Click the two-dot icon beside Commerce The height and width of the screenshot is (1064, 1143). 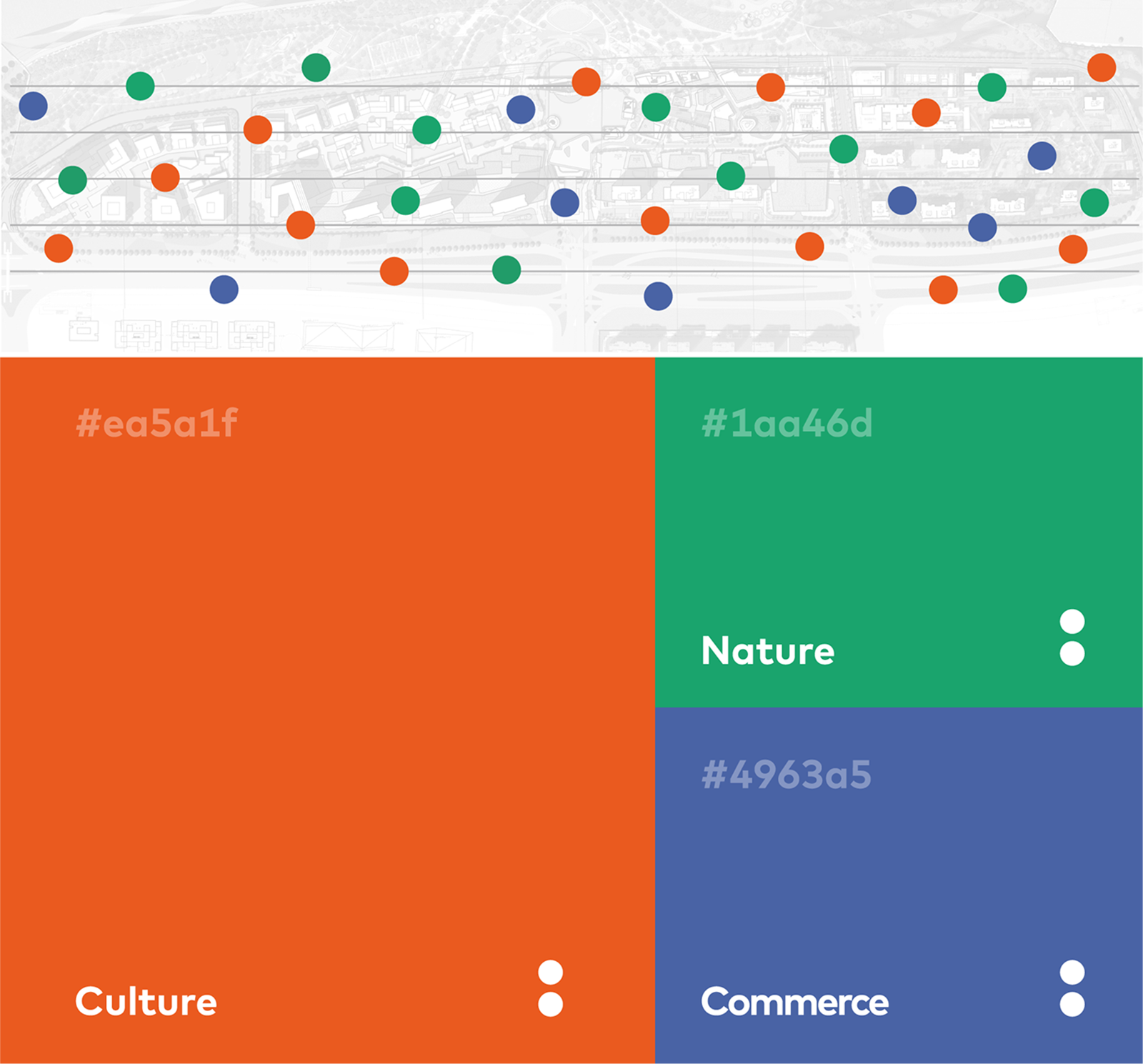coord(1072,988)
